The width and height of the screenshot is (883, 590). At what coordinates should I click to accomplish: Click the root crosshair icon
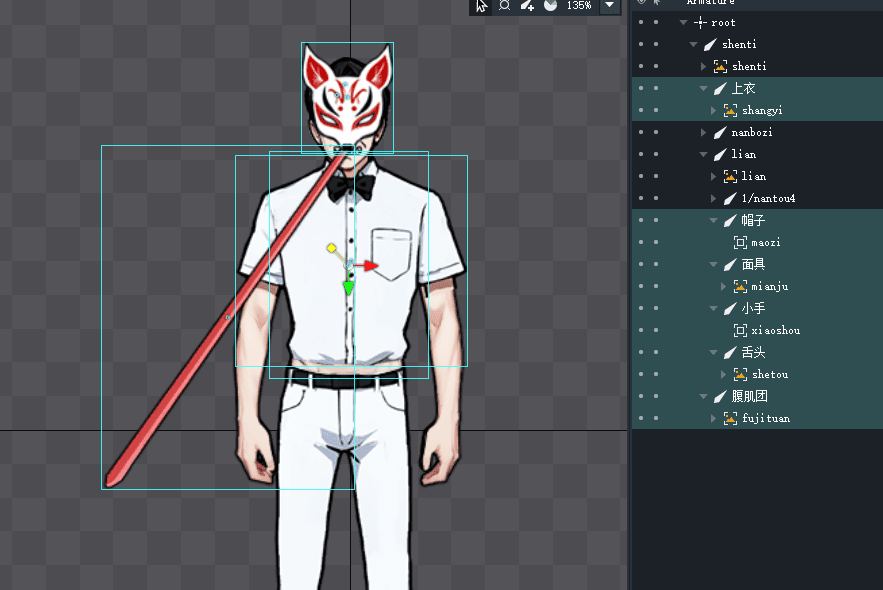(x=700, y=22)
